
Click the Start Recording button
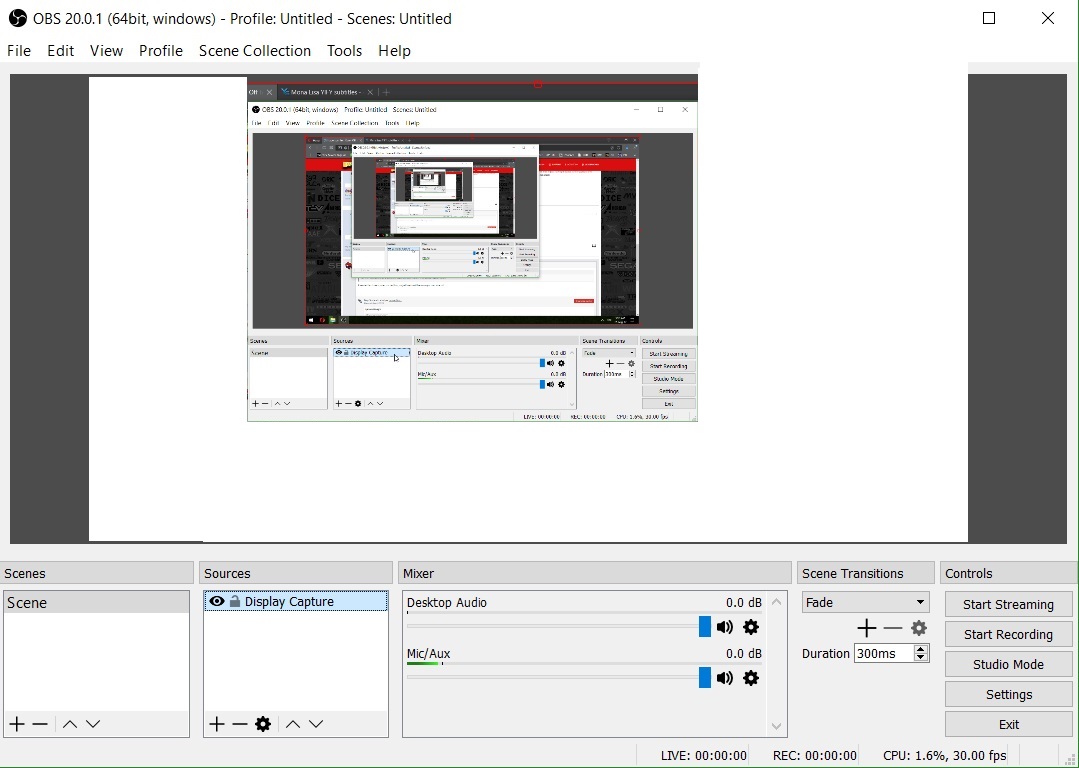(1008, 634)
